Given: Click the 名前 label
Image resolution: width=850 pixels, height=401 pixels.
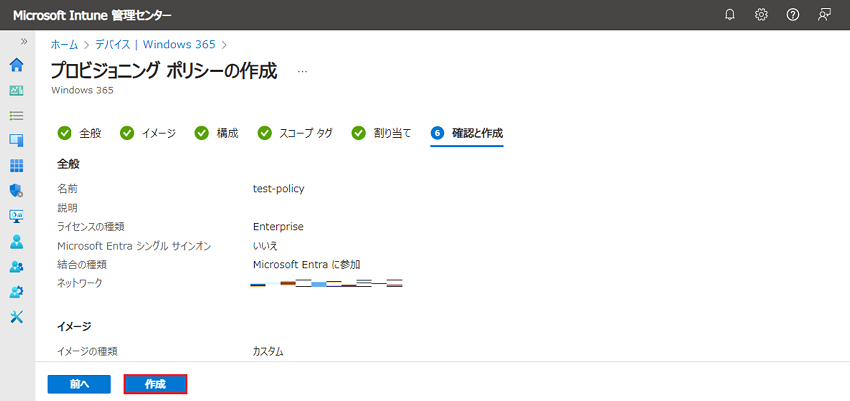Looking at the screenshot, I should (68, 189).
